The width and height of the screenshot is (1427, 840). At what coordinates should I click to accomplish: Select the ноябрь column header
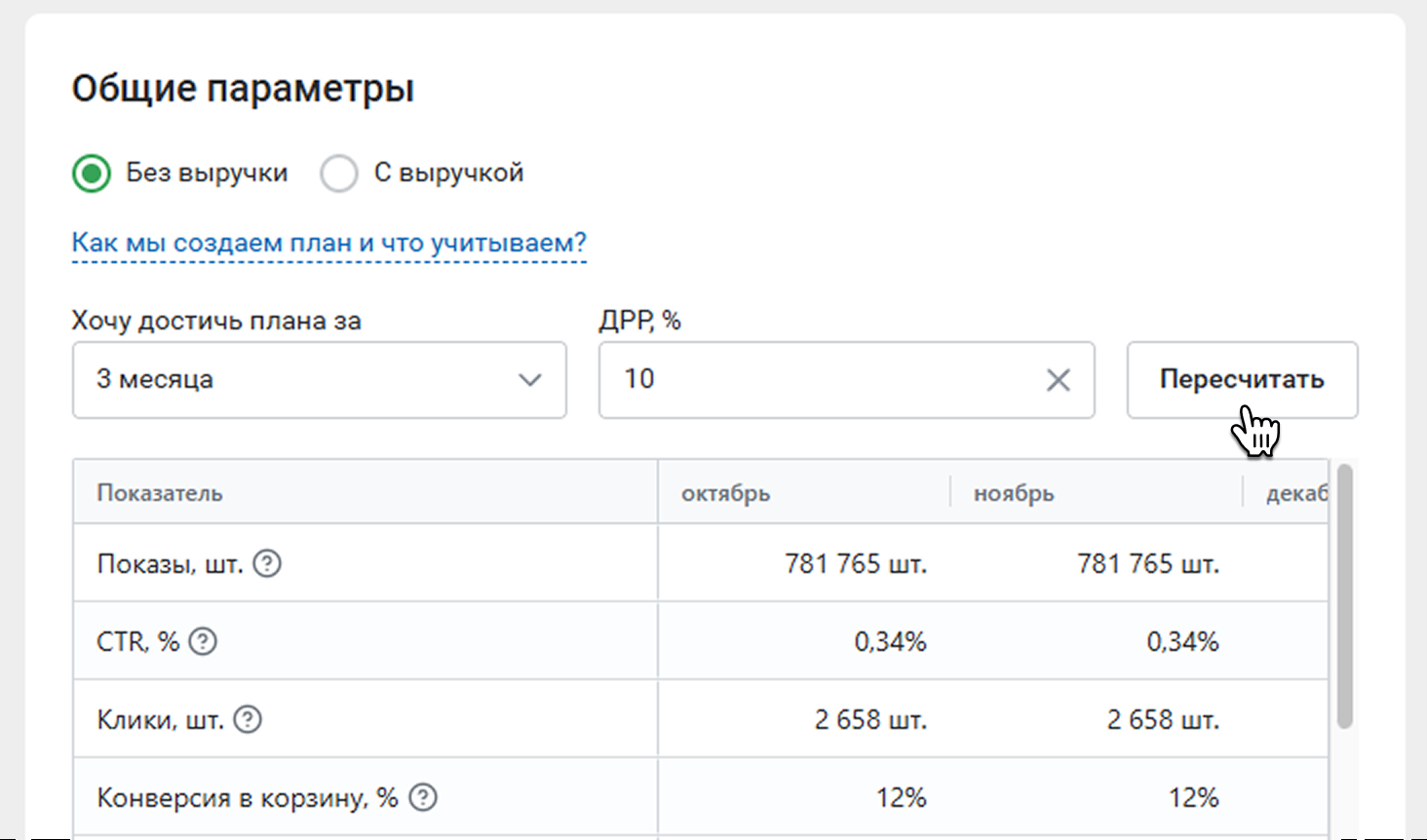pyautogui.click(x=1014, y=493)
